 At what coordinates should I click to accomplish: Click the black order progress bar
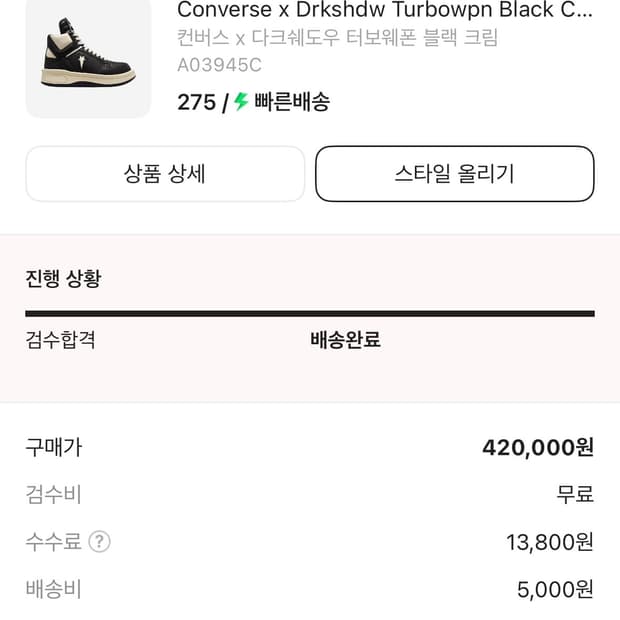coord(310,314)
